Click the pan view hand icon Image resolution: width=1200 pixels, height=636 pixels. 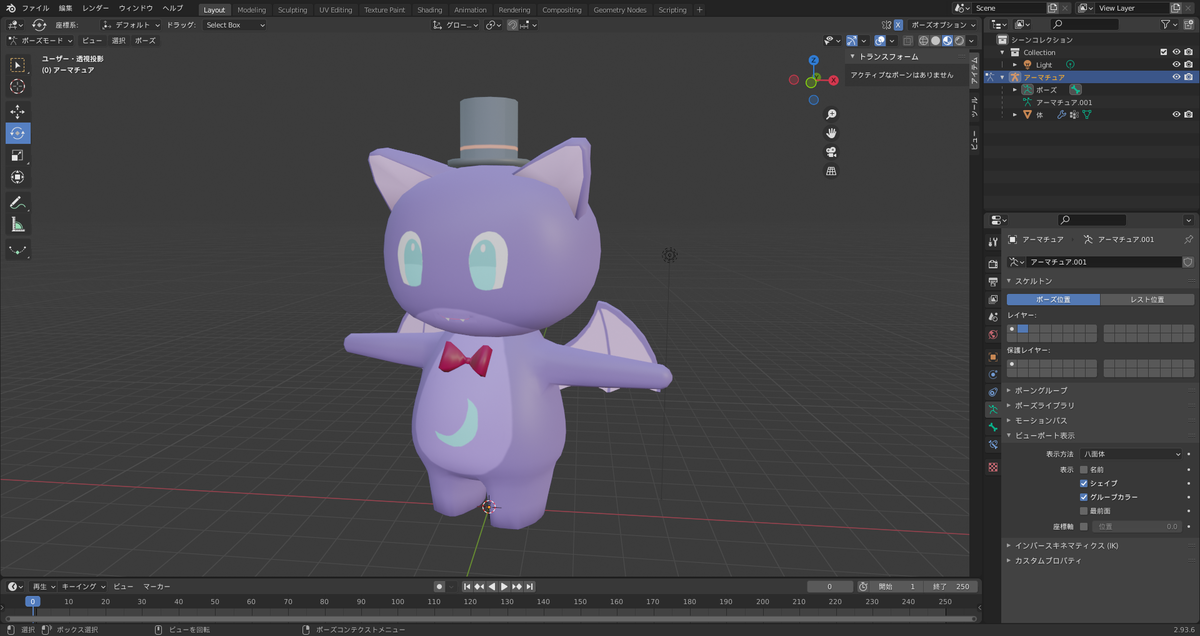(x=831, y=133)
